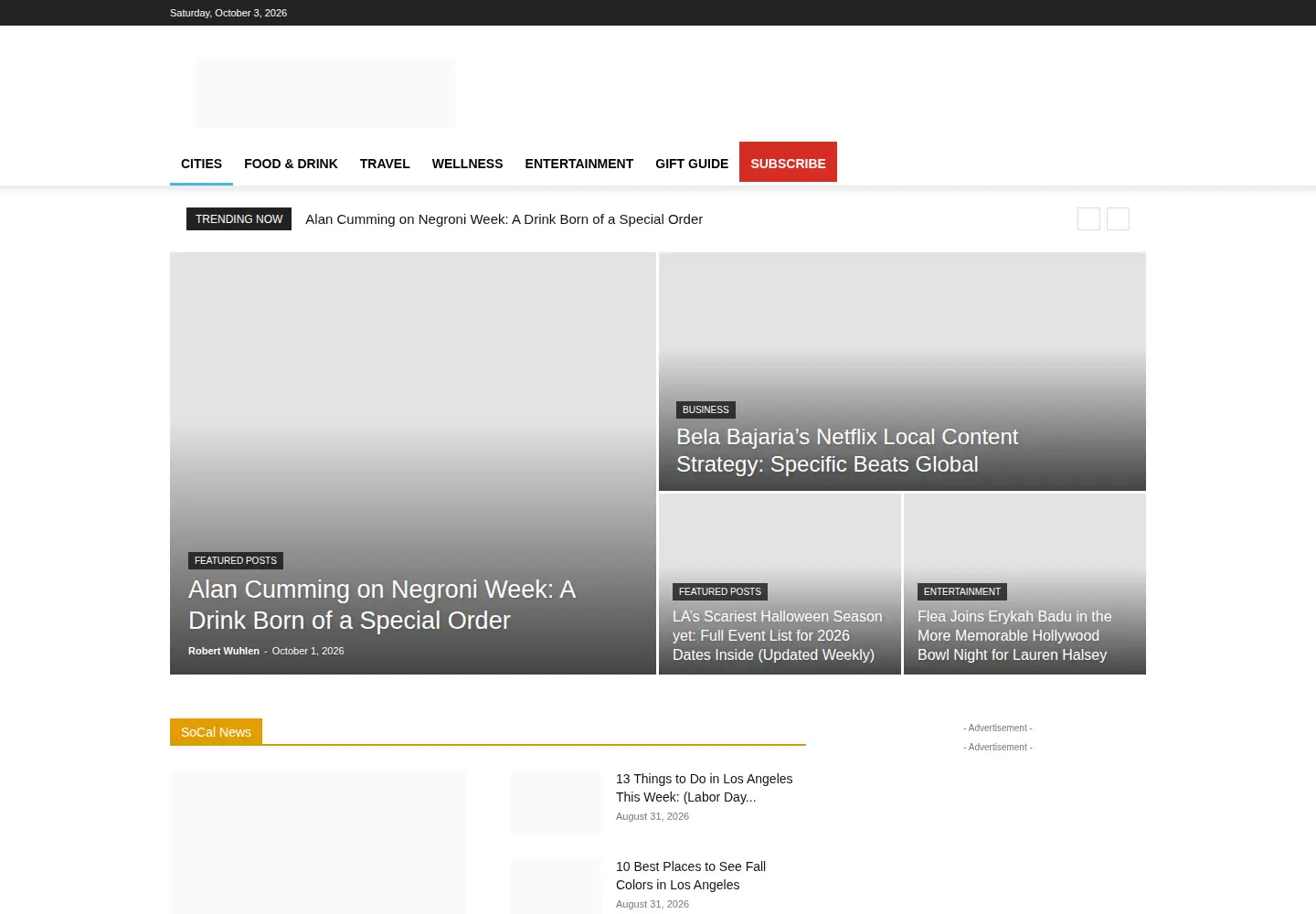
Task: Open large Alan Cumming Negroni Week featured story
Action: pos(382,605)
